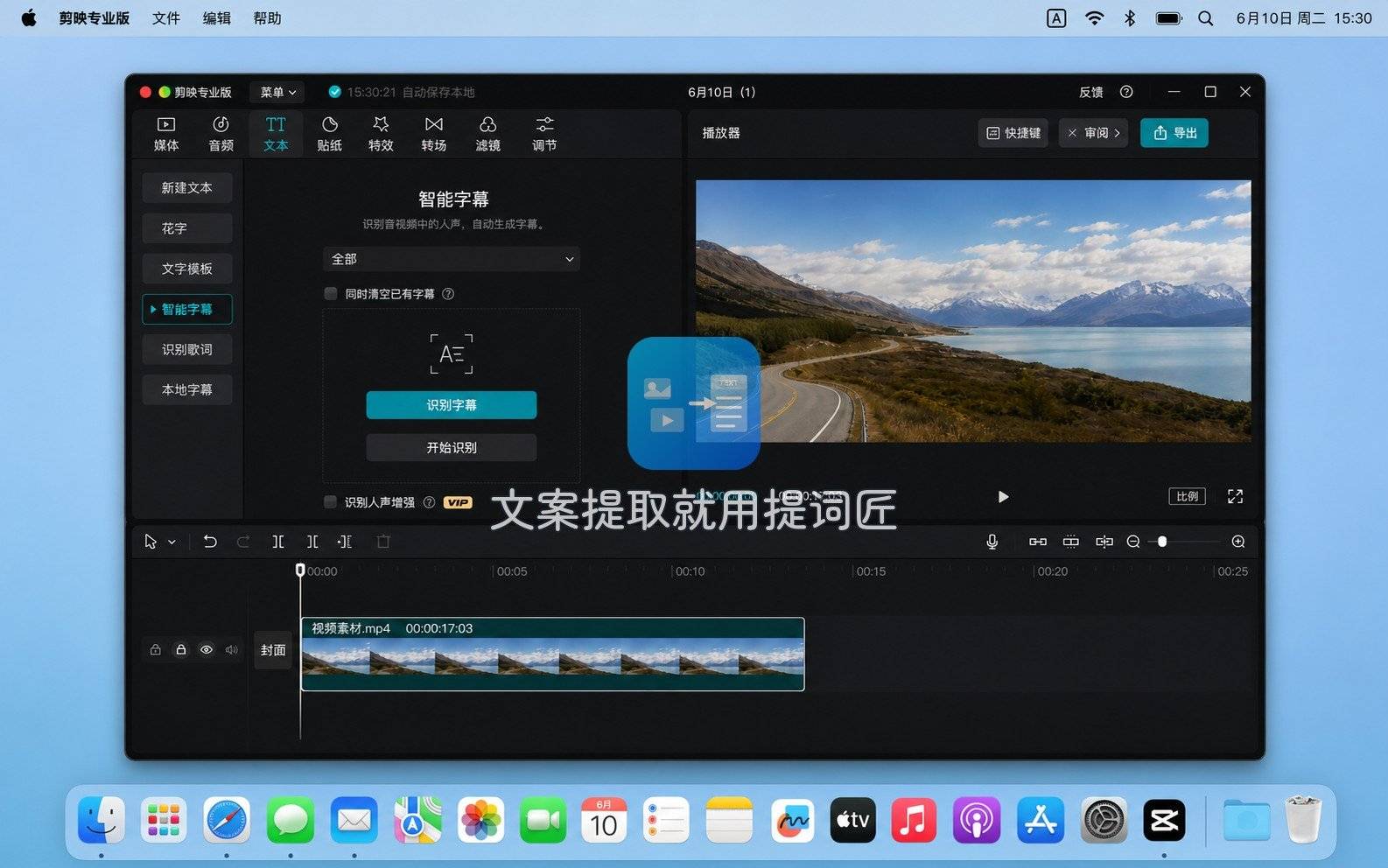Click the 开始识别 button
1388x868 pixels.
click(451, 447)
